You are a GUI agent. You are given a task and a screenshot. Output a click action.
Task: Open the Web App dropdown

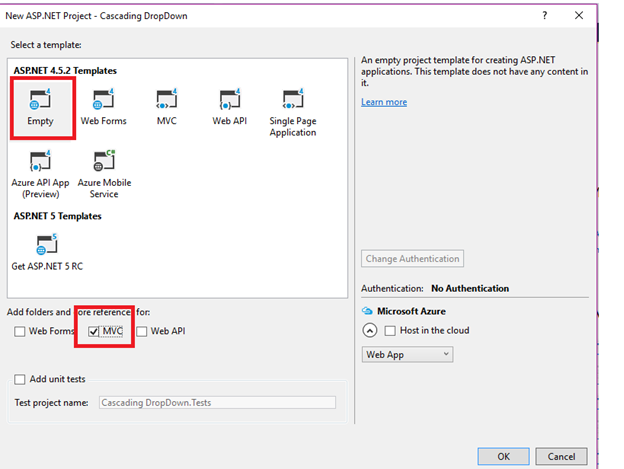tap(407, 354)
